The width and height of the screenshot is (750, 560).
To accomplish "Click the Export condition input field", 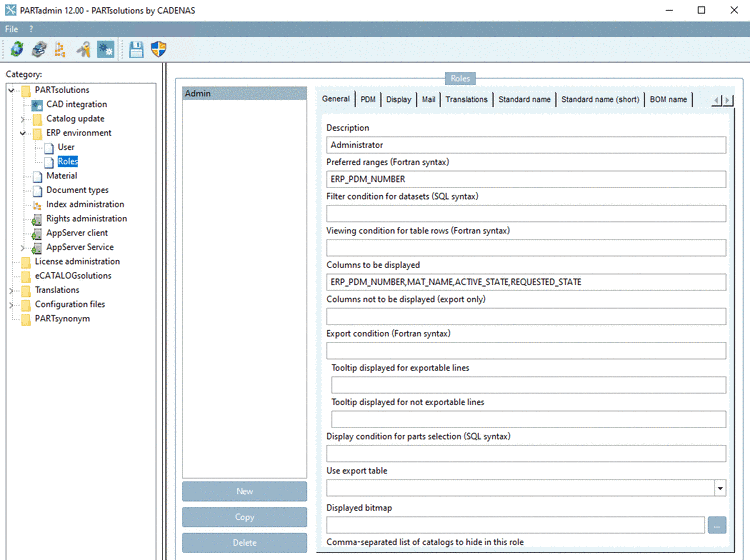I will click(526, 351).
